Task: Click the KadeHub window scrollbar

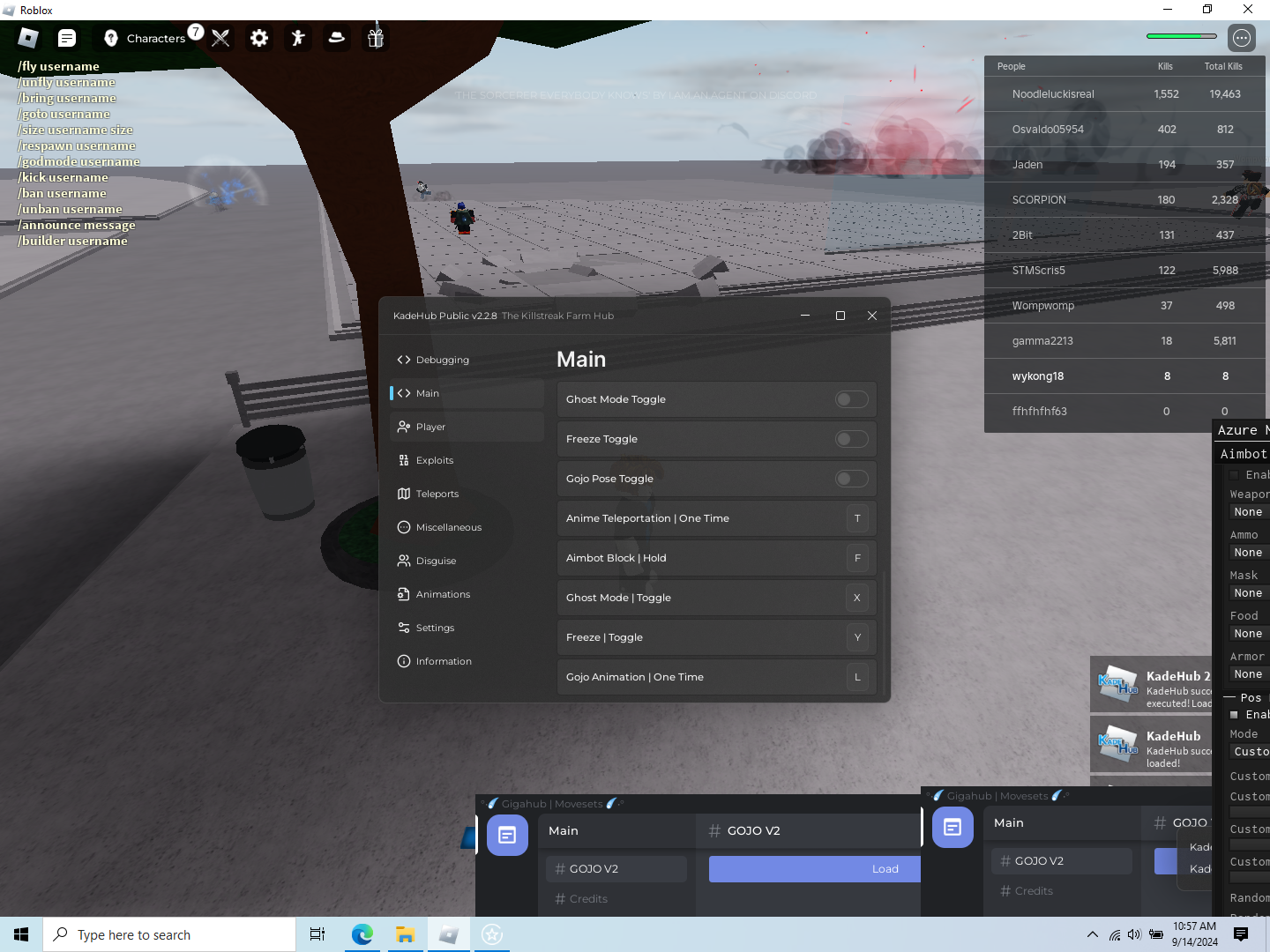Action: pos(885,631)
